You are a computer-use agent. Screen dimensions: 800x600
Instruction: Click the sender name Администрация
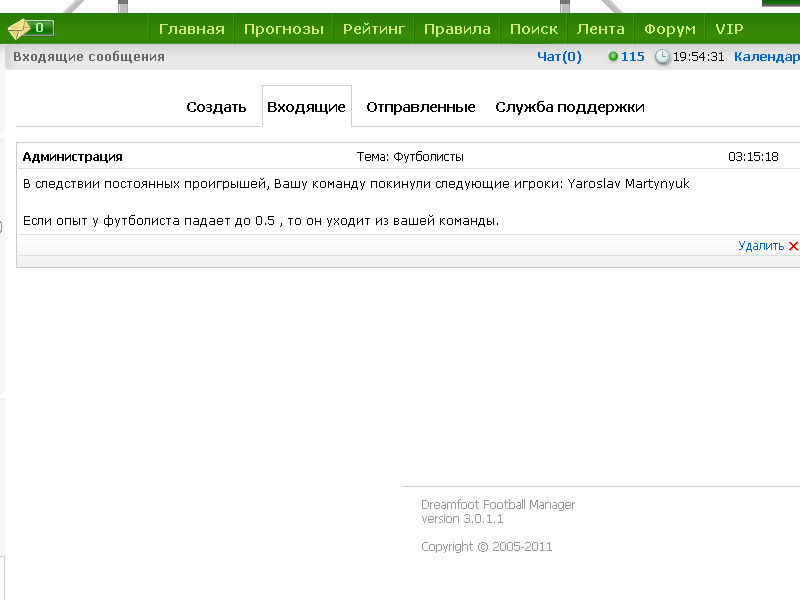72,157
